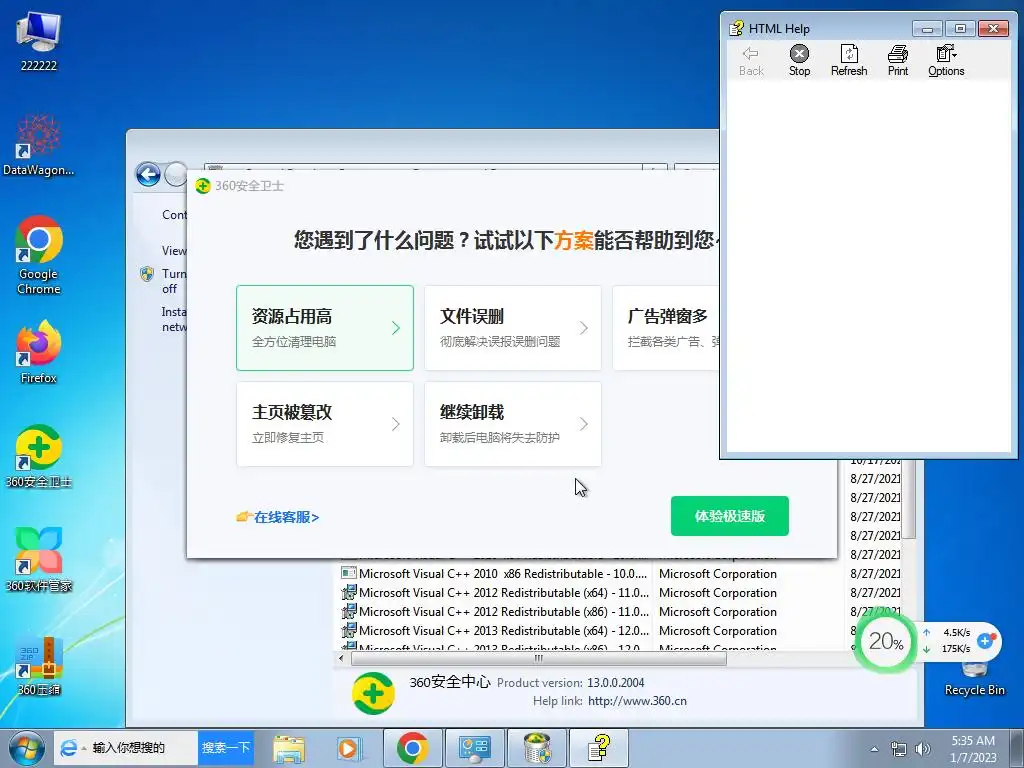Click the Refresh icon in HTML Help
The image size is (1024, 768).
[x=849, y=61]
